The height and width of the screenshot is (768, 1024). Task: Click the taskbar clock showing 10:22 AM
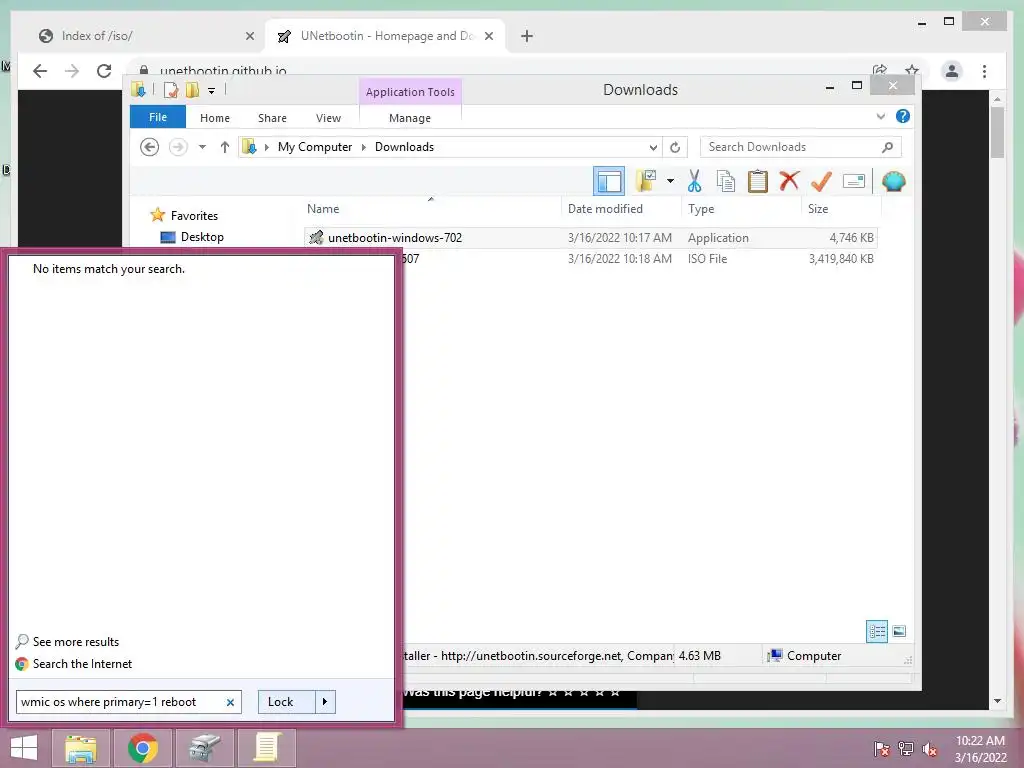[x=980, y=748]
